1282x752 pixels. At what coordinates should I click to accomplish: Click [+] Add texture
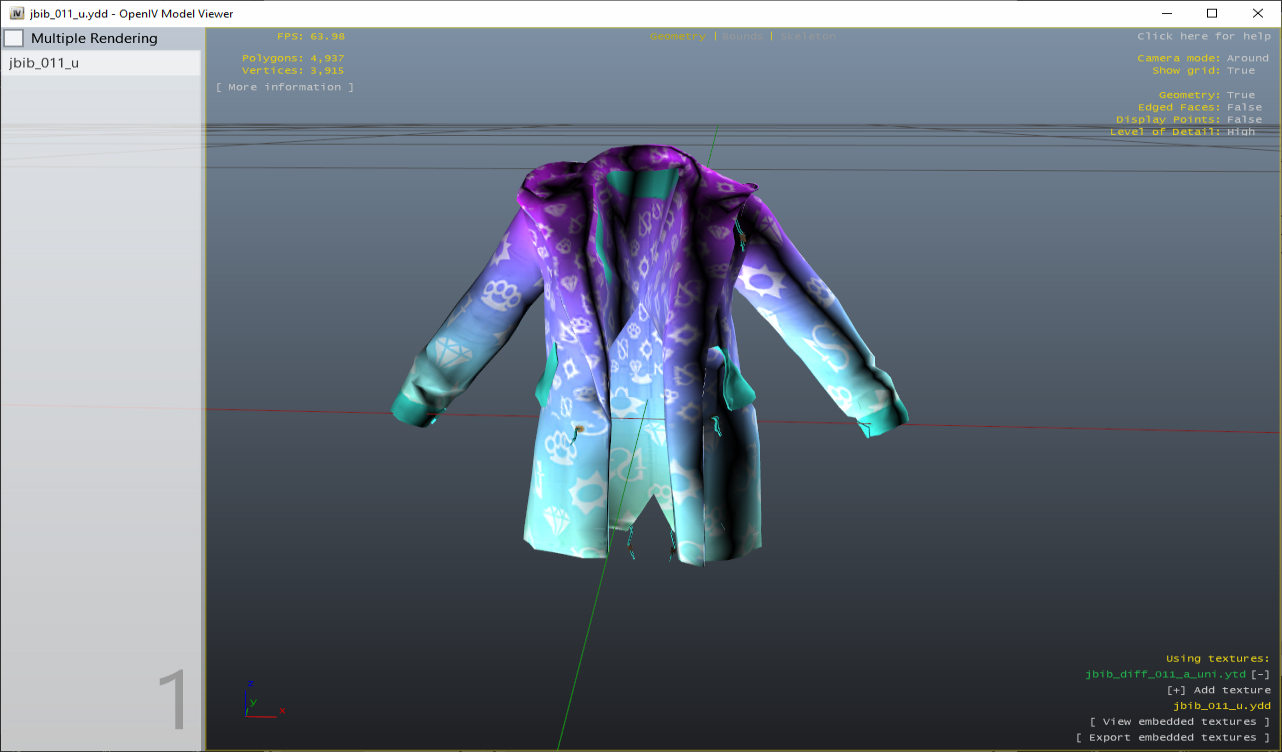coord(1219,689)
